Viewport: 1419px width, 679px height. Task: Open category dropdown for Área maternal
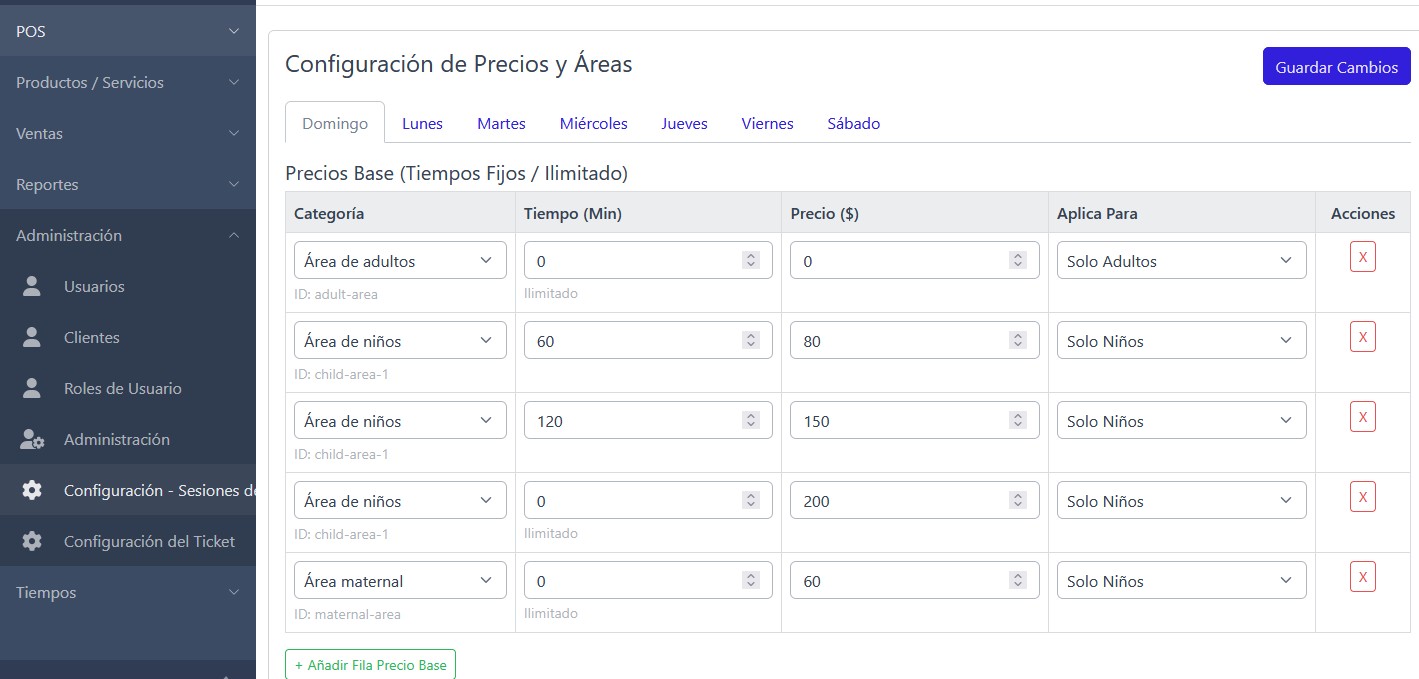[400, 580]
